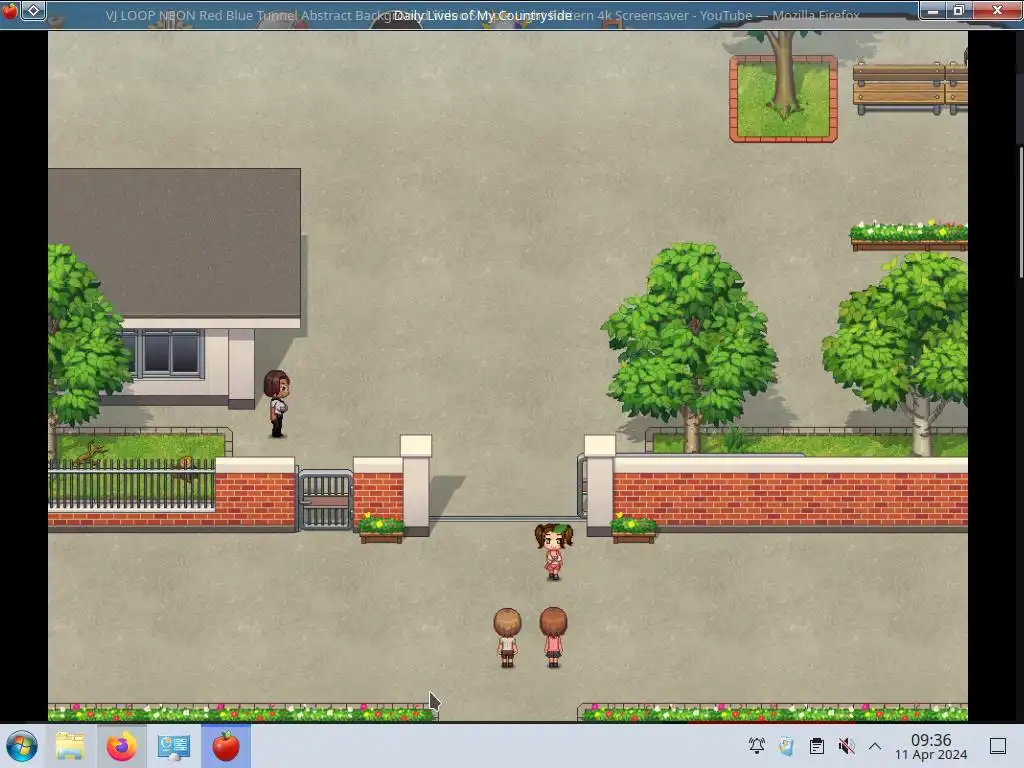Close the Daily Lives game window
The width and height of the screenshot is (1024, 768).
997,10
